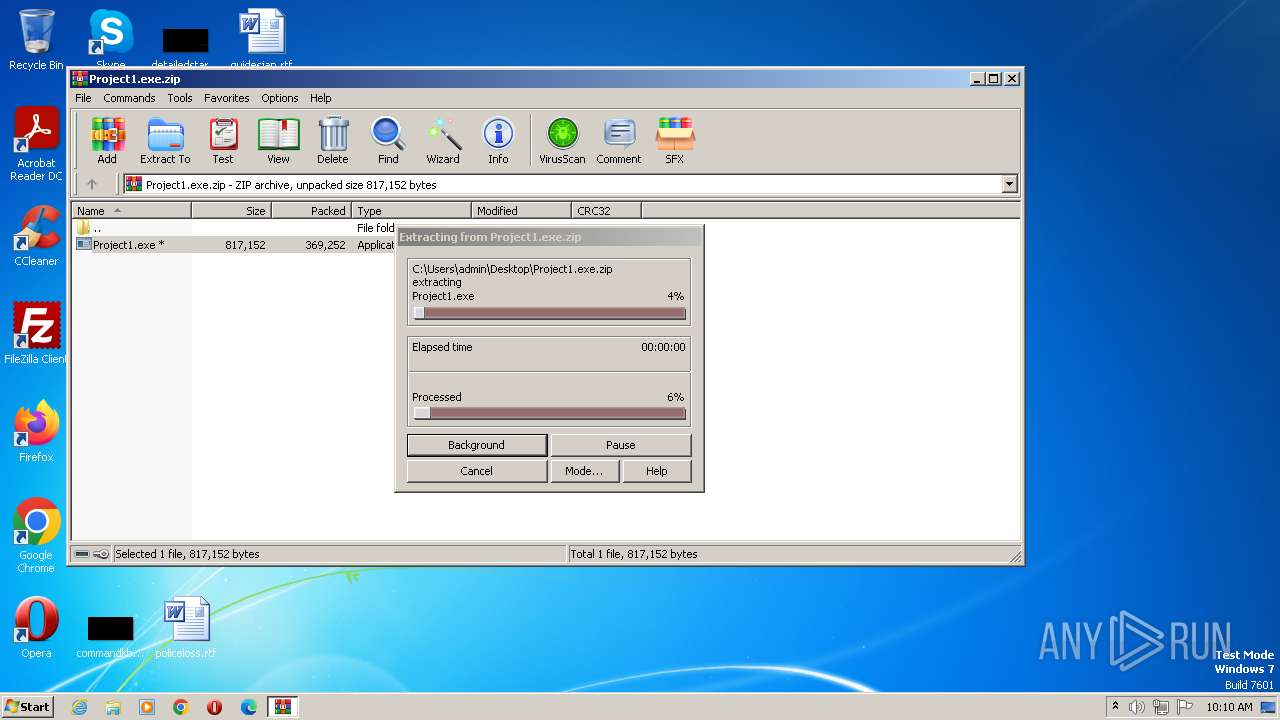Sort by Size column header
Image resolution: width=1280 pixels, height=720 pixels.
231,210
